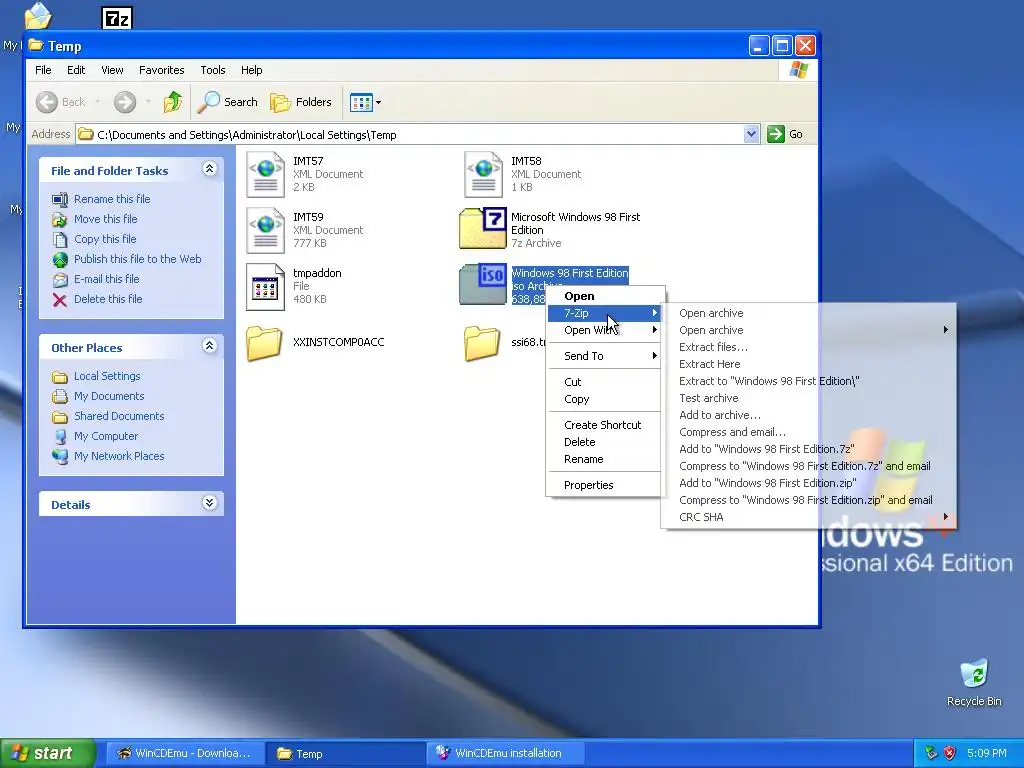Click the Rename this file task
The height and width of the screenshot is (768, 1024).
[112, 199]
